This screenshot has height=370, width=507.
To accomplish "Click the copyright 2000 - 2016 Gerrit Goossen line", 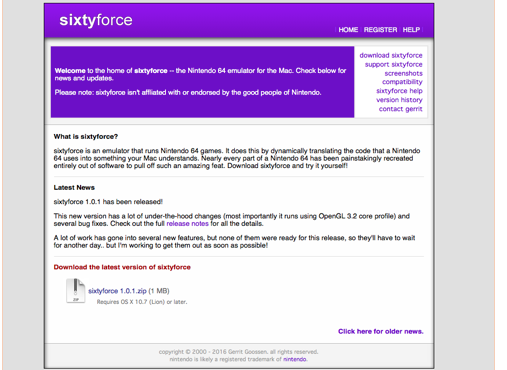I will [x=239, y=352].
